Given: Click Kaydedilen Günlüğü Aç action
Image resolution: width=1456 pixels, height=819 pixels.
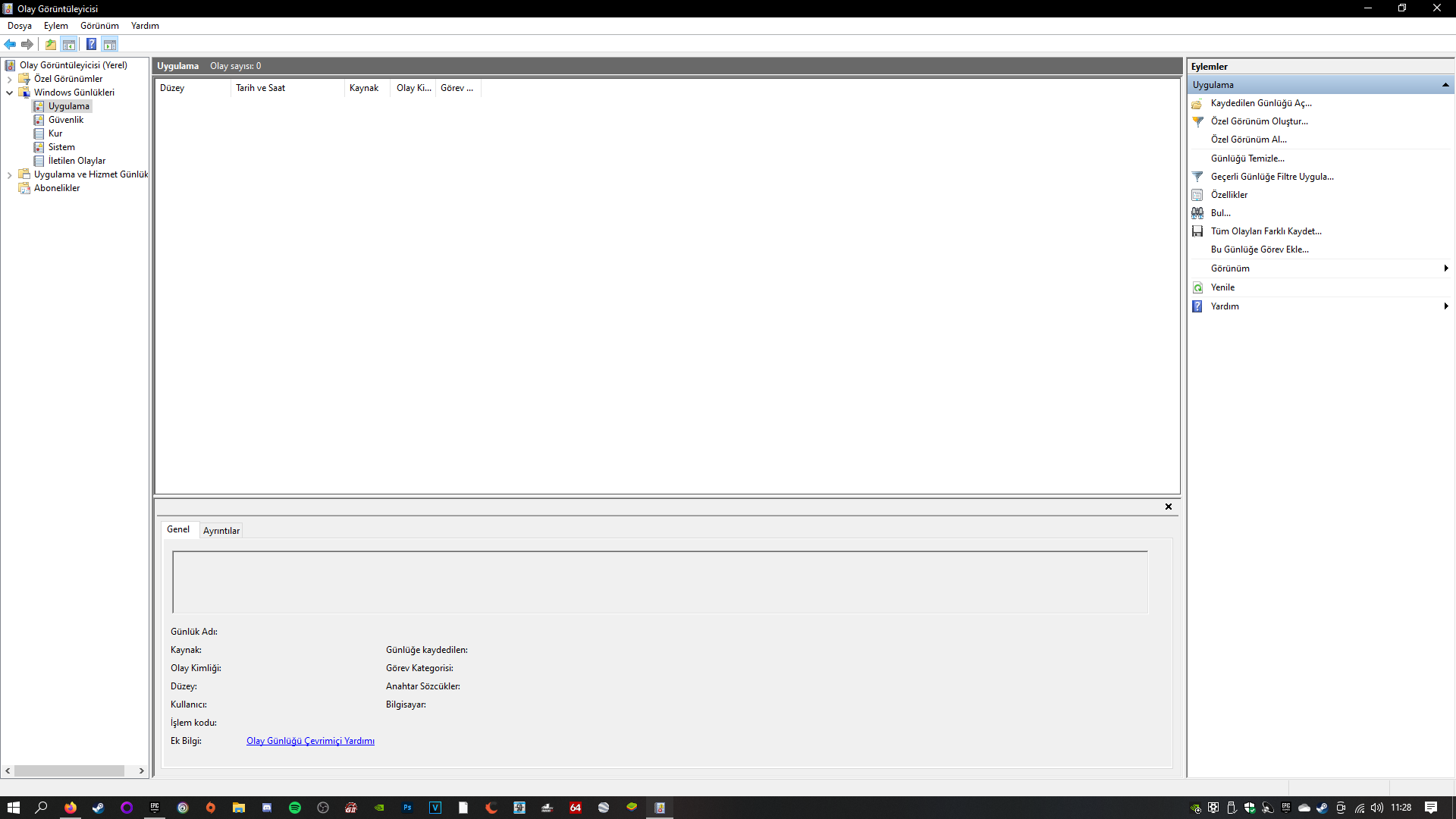Looking at the screenshot, I should (1261, 103).
